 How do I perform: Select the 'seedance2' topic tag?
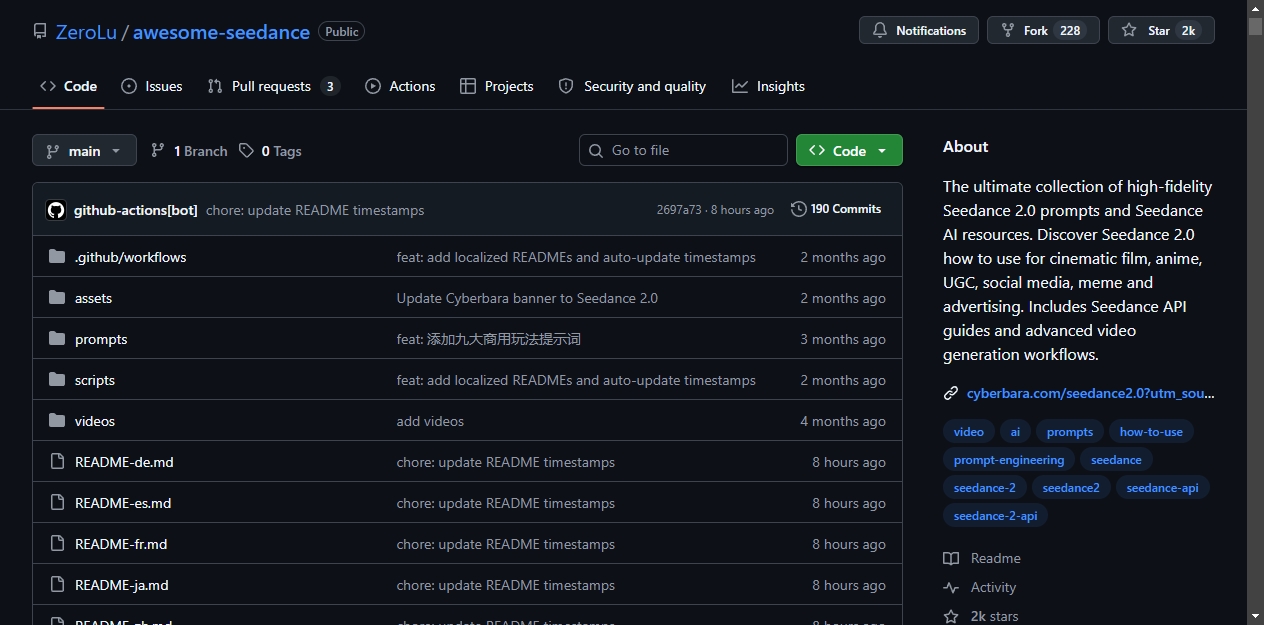click(1071, 488)
